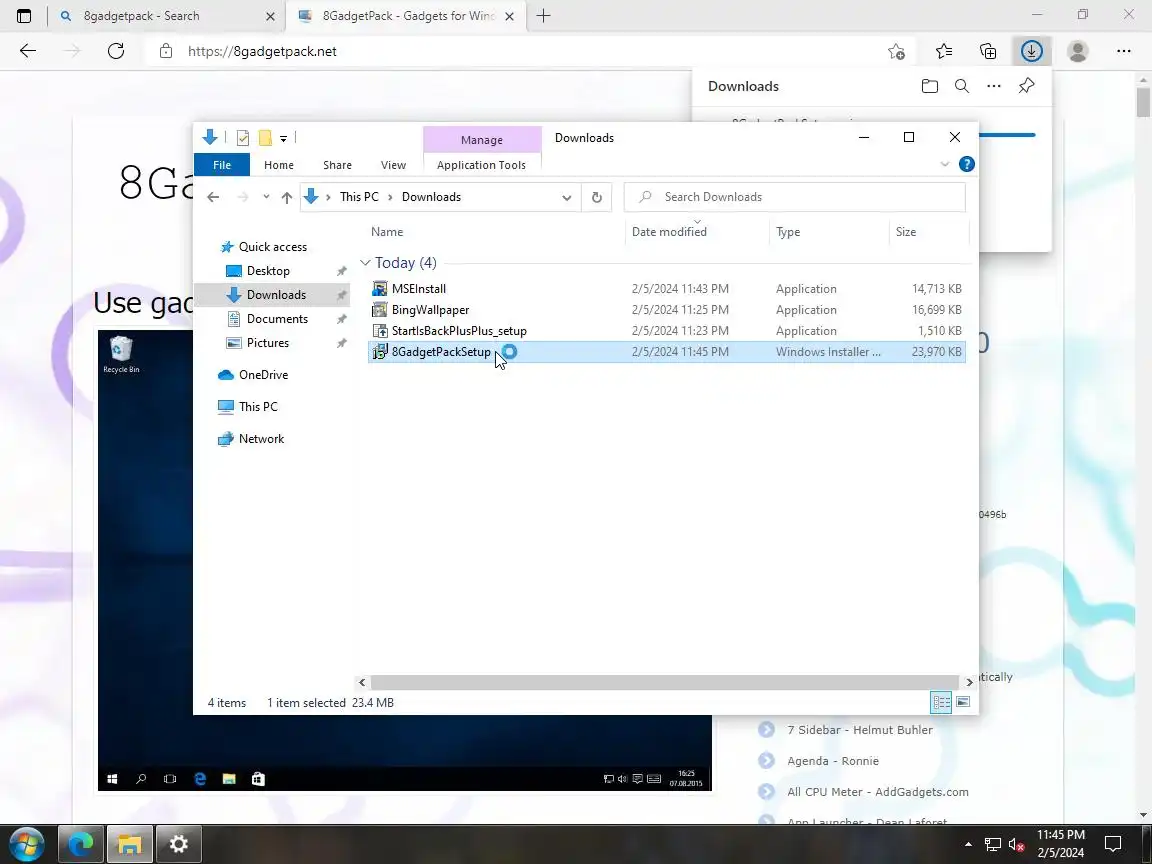Refresh the 8gadgetpack.net page
1152x864 pixels.
click(115, 51)
